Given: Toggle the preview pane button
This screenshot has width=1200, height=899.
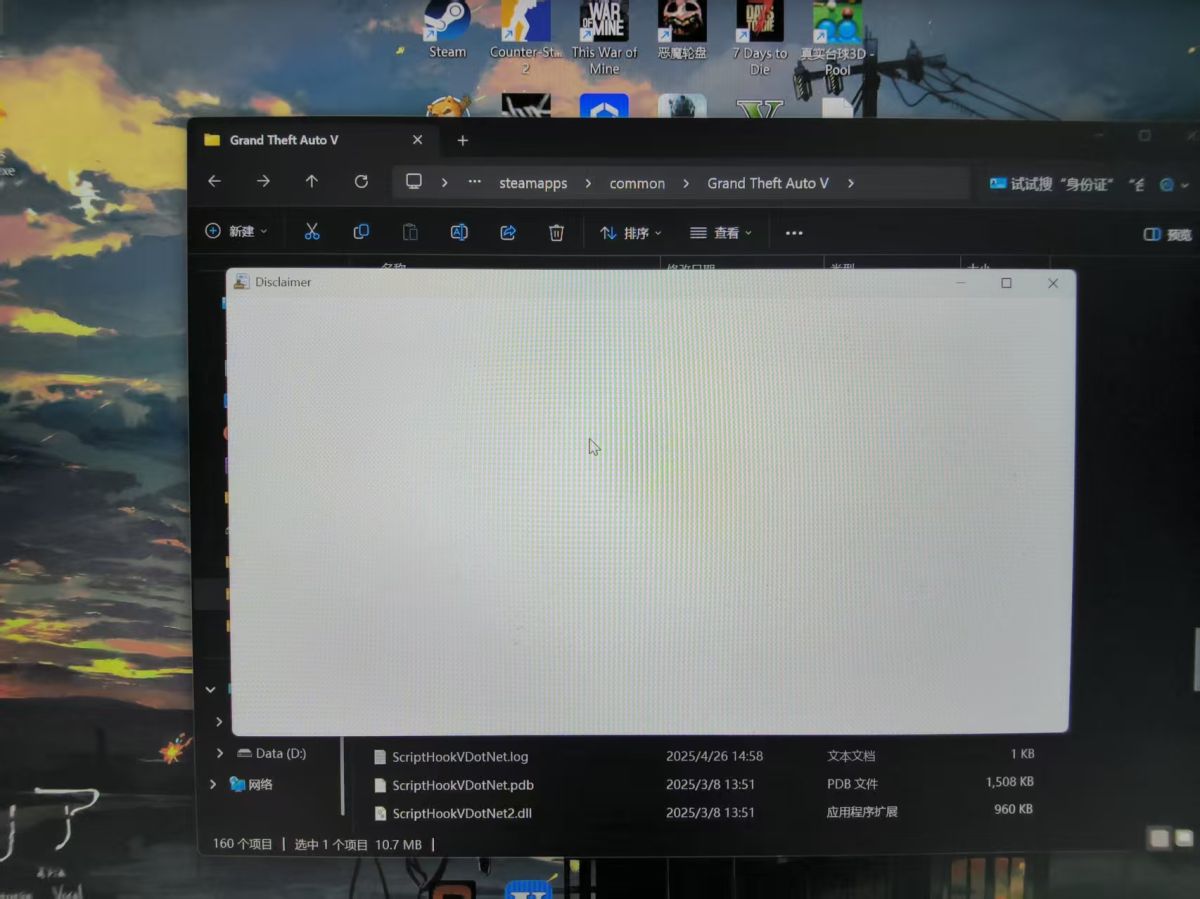Looking at the screenshot, I should [1167, 234].
